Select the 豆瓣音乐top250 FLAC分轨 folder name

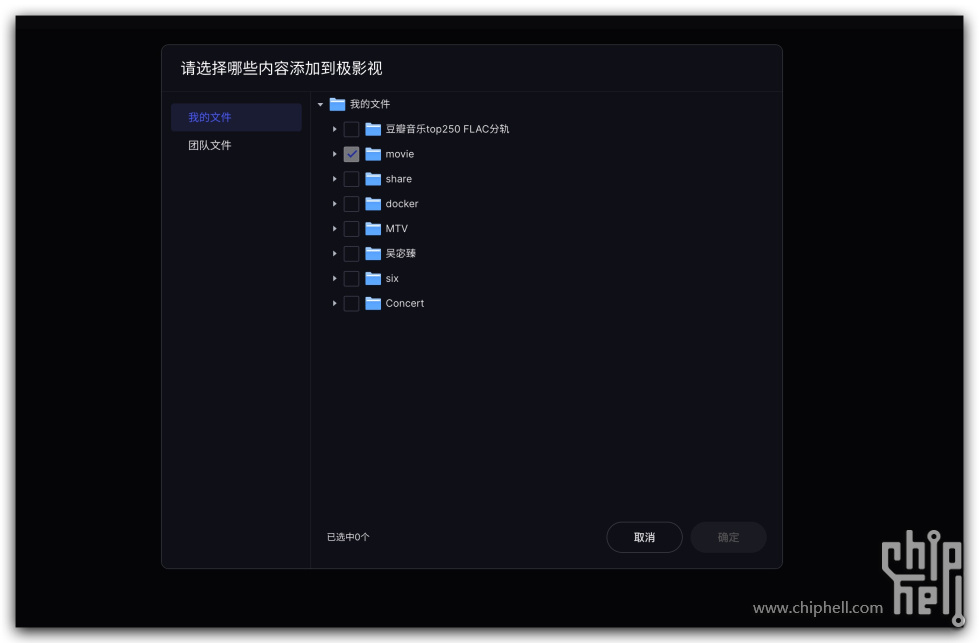(x=447, y=129)
